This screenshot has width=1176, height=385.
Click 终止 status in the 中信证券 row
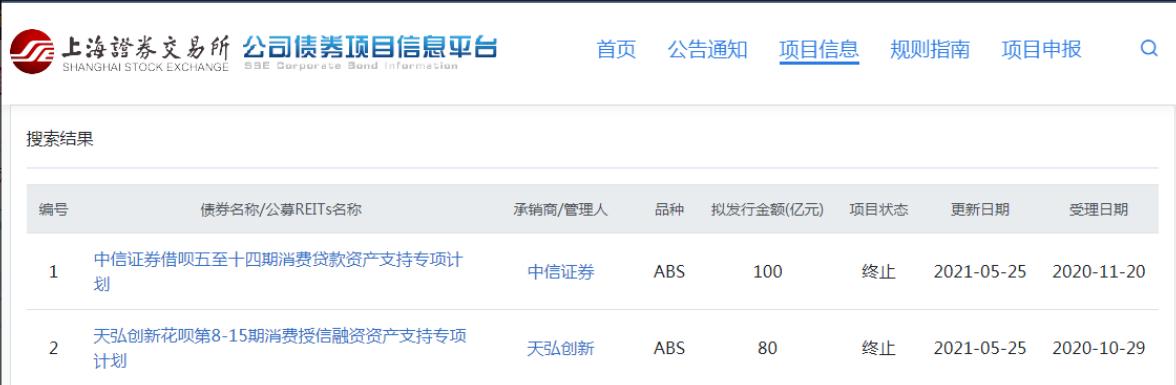pos(878,272)
